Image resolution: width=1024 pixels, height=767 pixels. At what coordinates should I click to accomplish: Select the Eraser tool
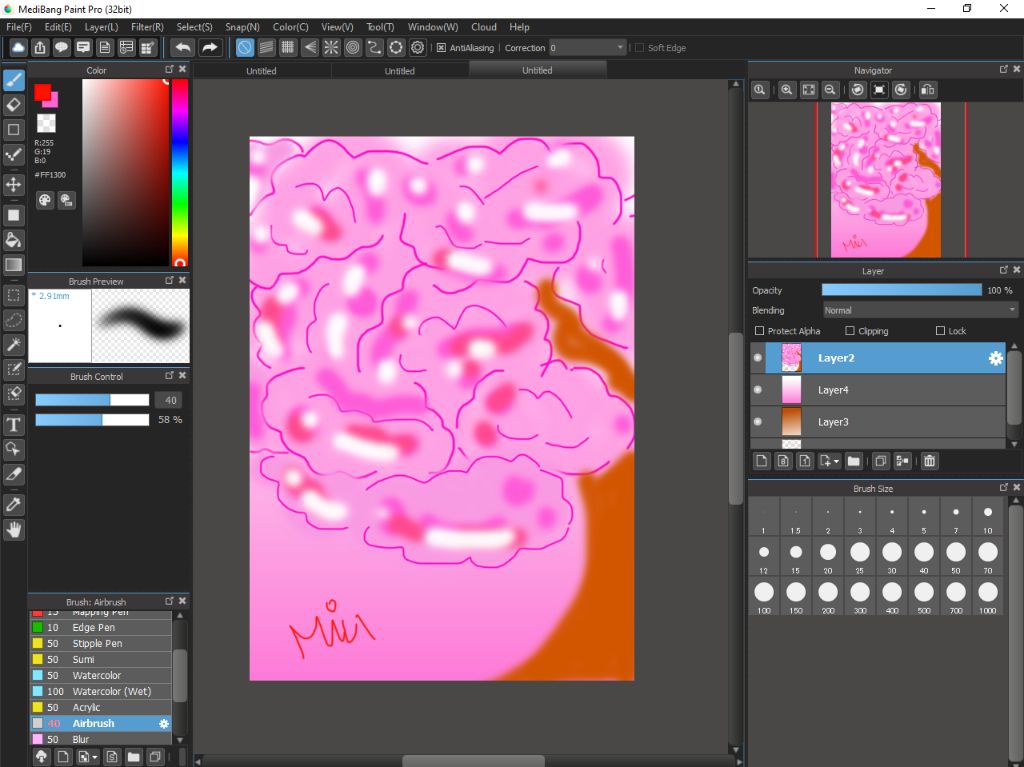coord(13,105)
